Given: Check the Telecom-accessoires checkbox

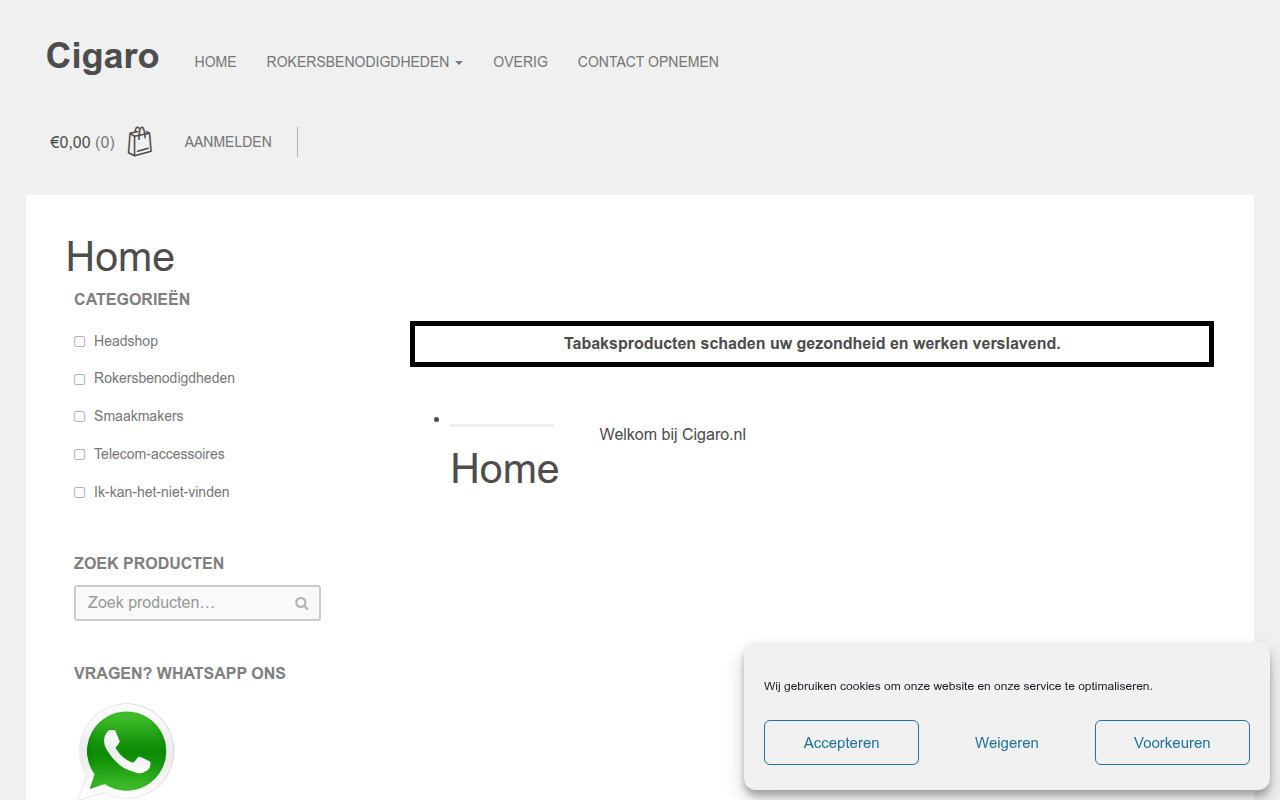Looking at the screenshot, I should pyautogui.click(x=80, y=455).
